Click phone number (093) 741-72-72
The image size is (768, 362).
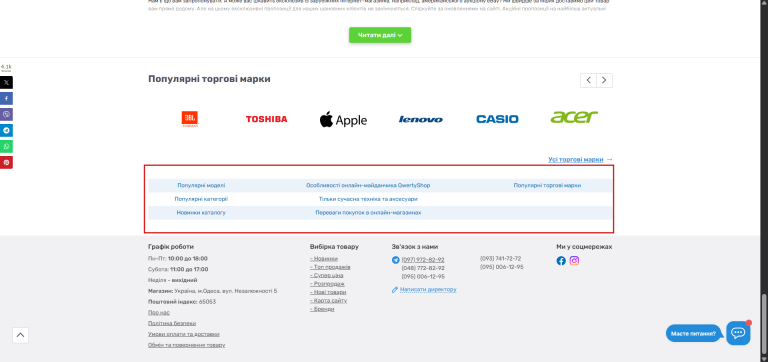click(501, 259)
